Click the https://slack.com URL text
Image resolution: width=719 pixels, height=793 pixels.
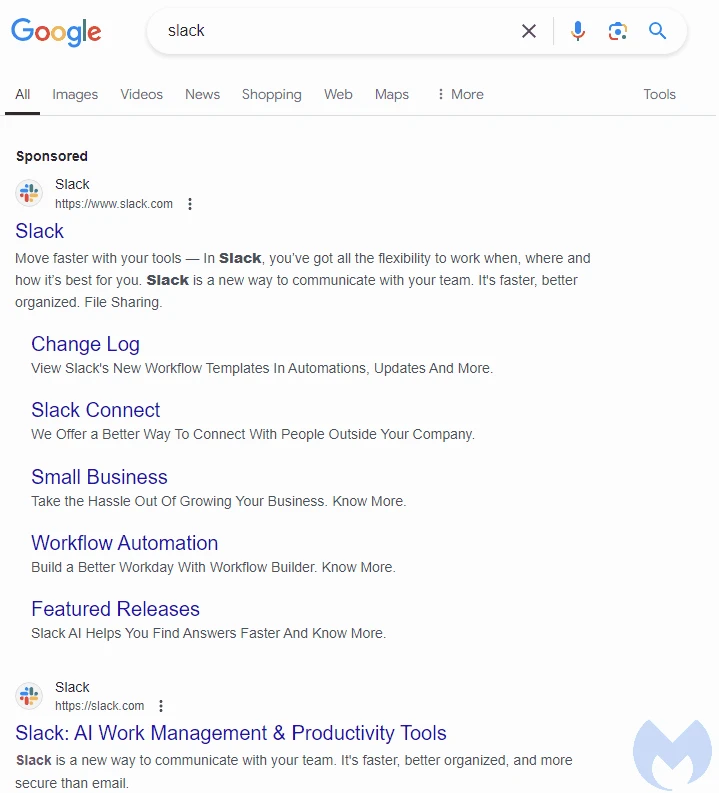click(x=100, y=706)
